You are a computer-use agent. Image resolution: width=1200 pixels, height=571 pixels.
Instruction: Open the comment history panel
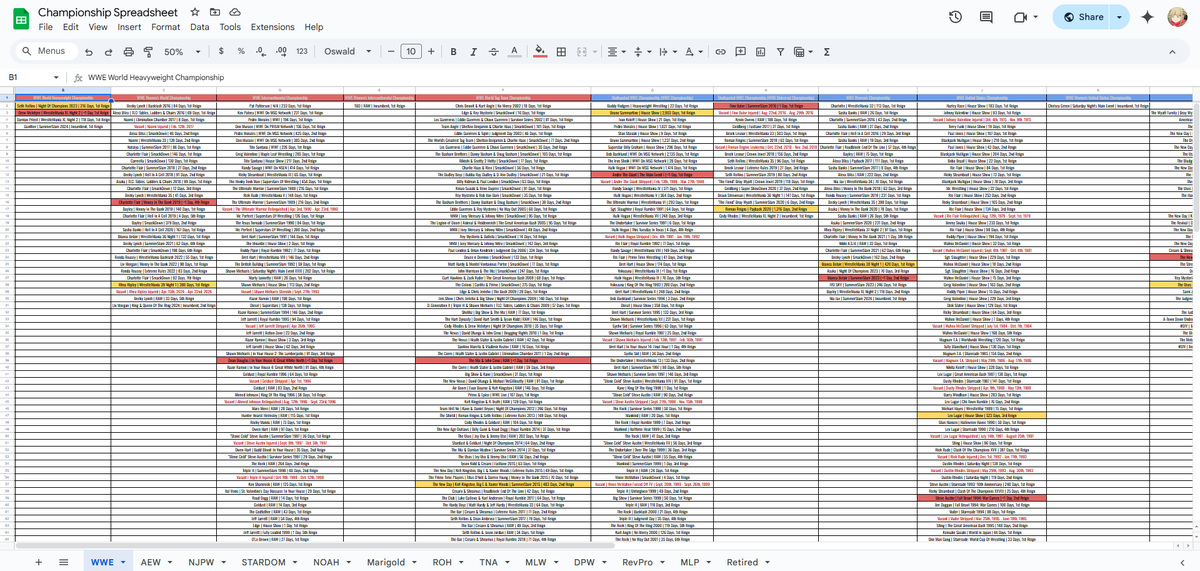986,17
